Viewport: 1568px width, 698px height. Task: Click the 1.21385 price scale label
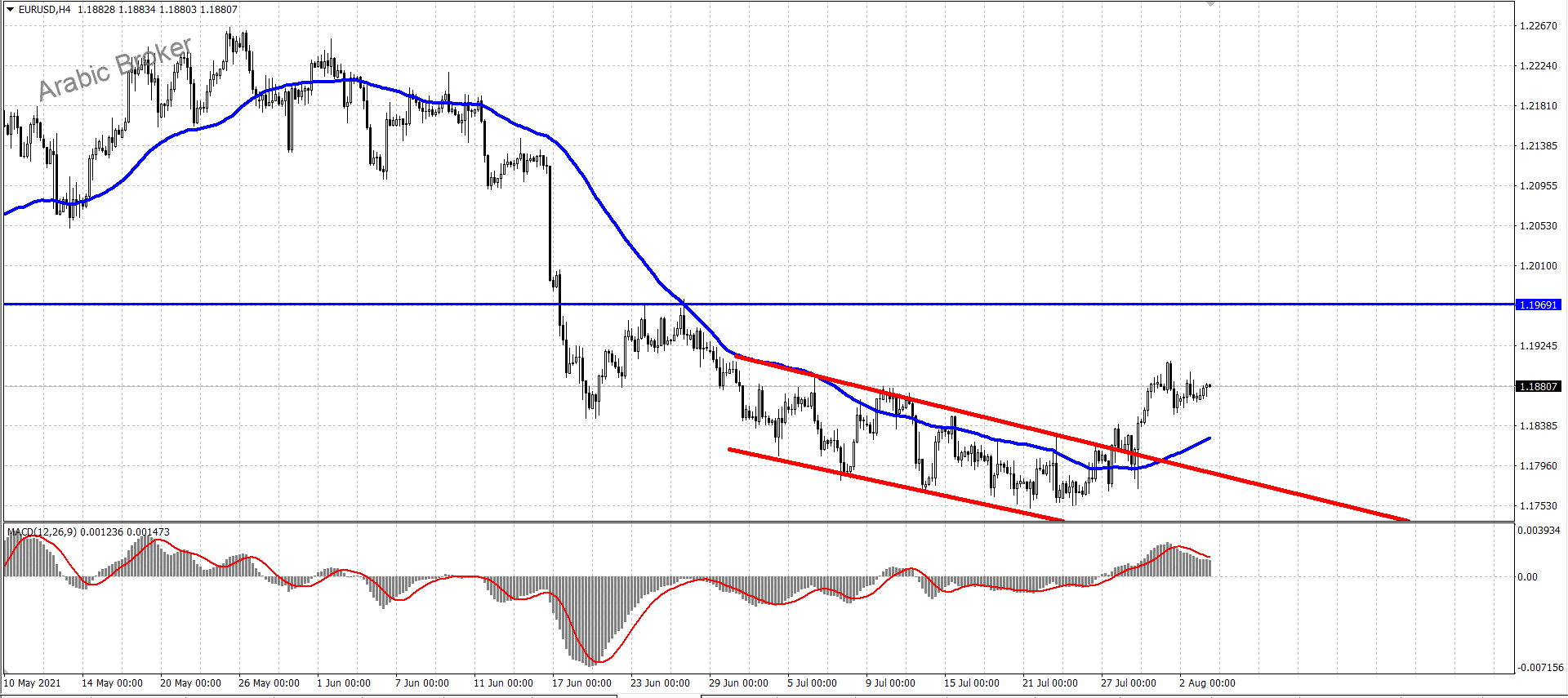click(x=1538, y=146)
